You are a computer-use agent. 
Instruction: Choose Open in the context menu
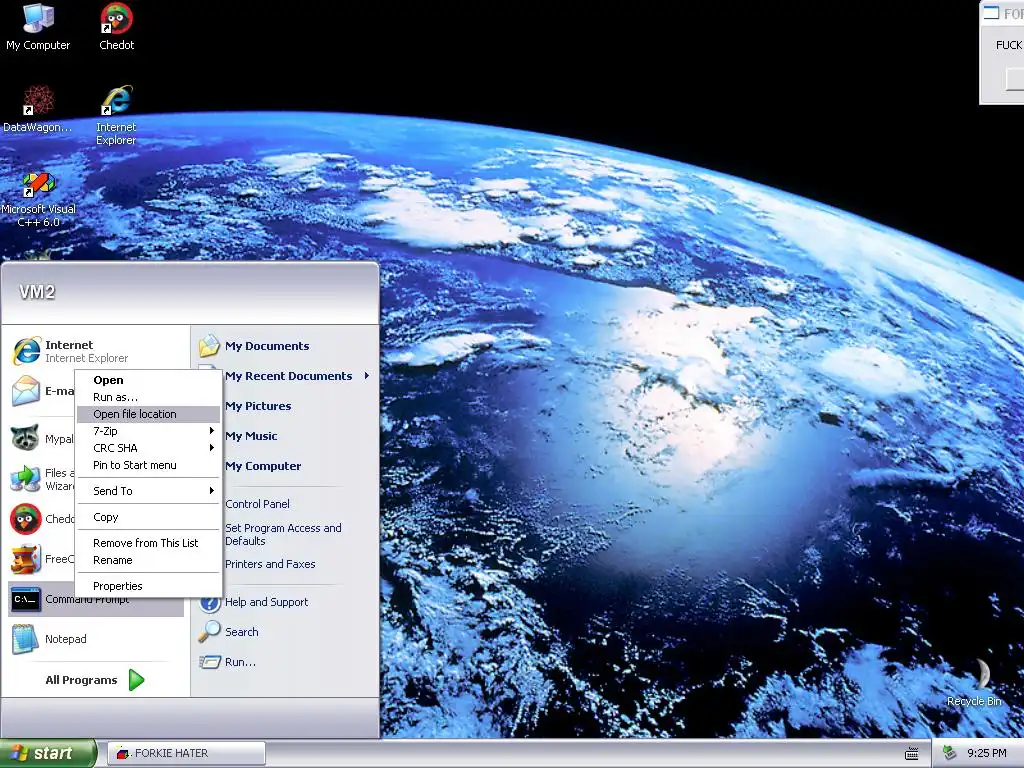(x=148, y=380)
